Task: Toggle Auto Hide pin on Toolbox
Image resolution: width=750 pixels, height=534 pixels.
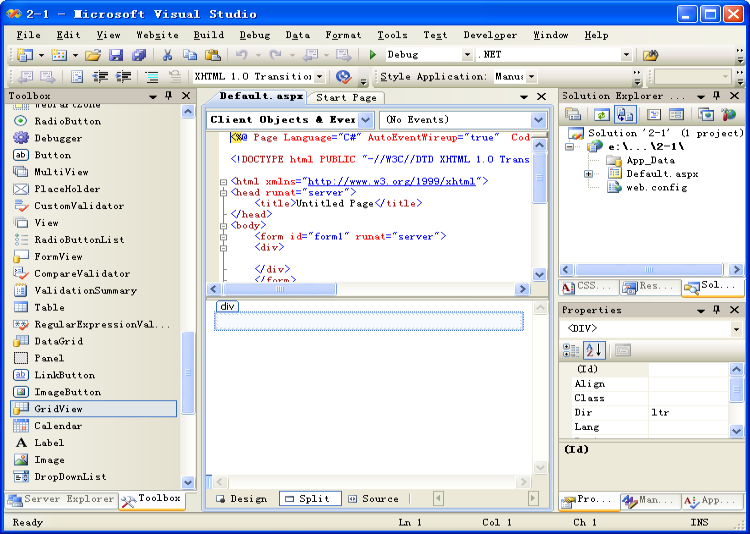Action: [168, 96]
